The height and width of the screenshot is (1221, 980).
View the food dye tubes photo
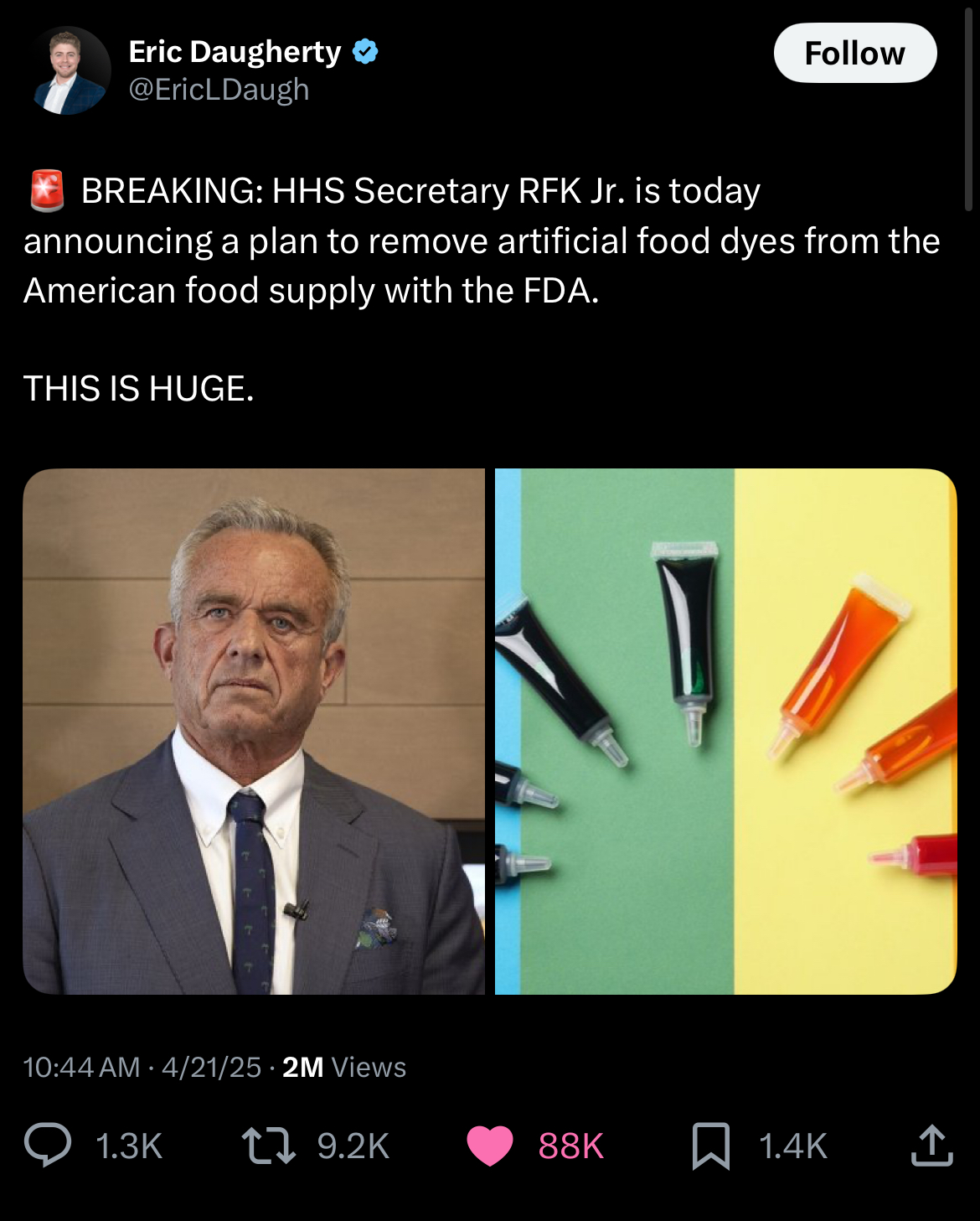point(725,732)
